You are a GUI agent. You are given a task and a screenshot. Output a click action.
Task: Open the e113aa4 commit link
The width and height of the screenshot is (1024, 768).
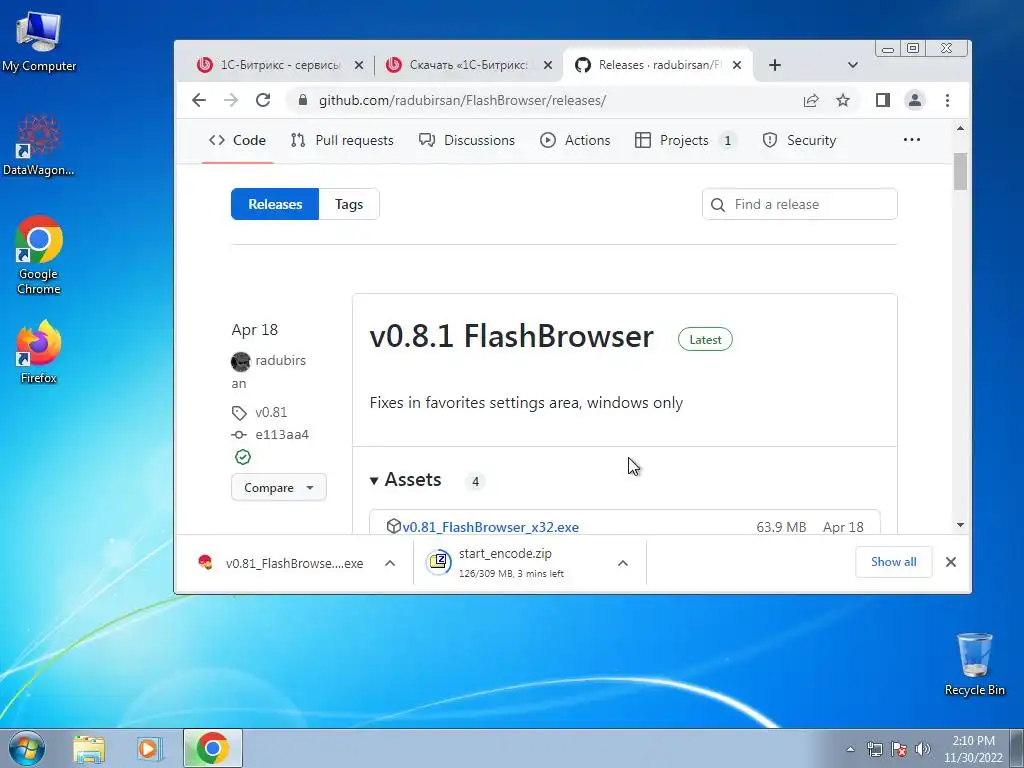[x=281, y=435]
